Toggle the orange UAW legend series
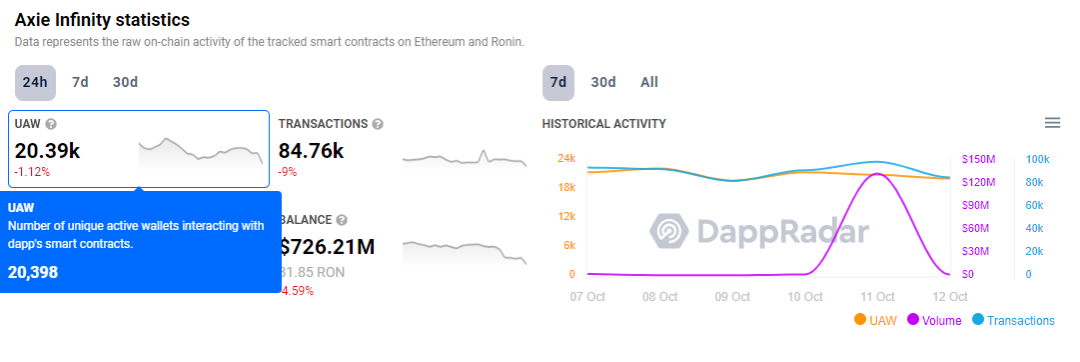The height and width of the screenshot is (362, 1080). pyautogui.click(x=875, y=320)
